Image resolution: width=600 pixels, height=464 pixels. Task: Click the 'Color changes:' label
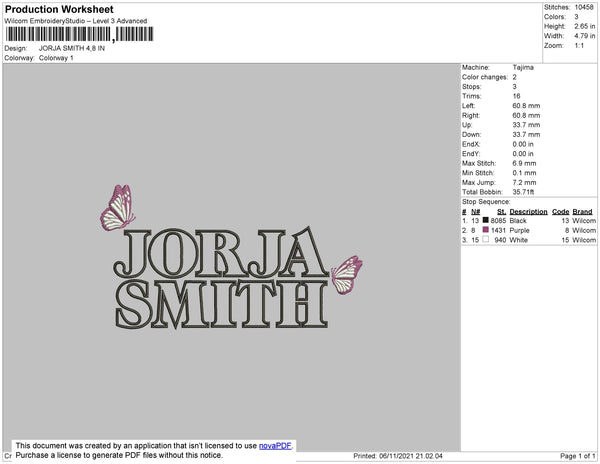coord(485,77)
